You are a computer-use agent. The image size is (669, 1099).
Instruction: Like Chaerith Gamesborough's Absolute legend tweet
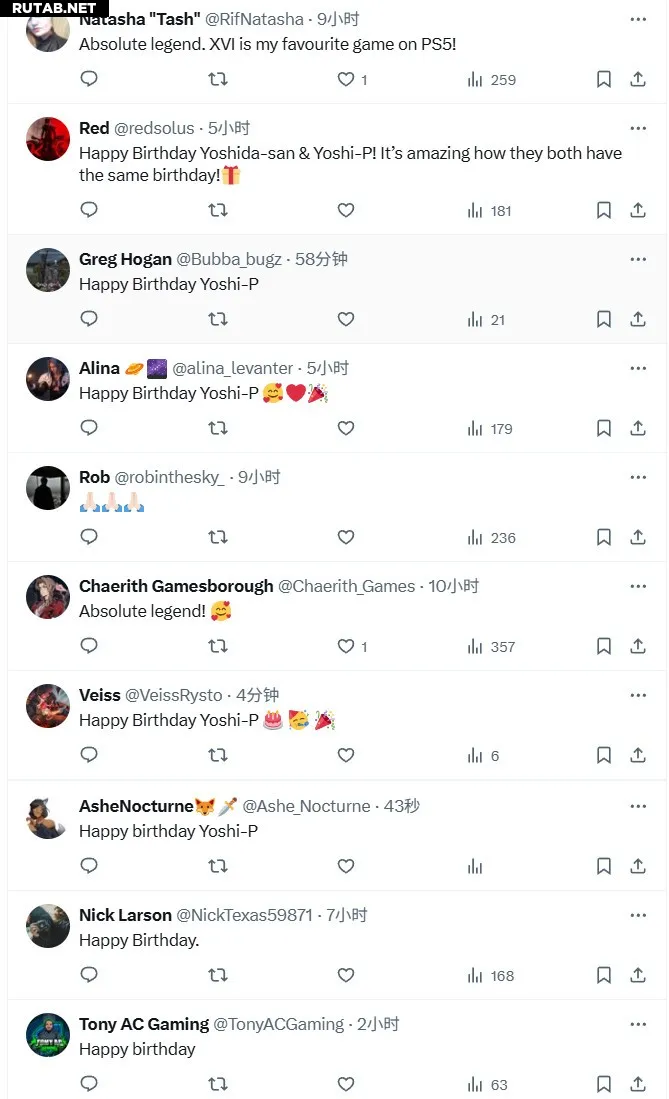(x=346, y=646)
